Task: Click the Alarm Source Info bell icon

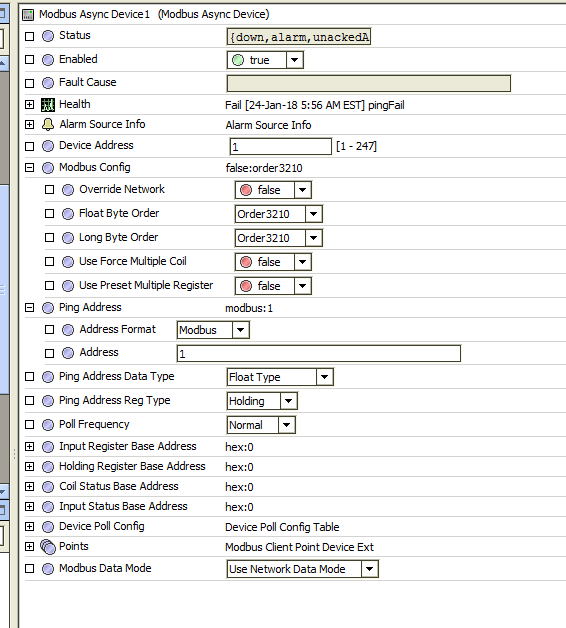Action: click(48, 125)
